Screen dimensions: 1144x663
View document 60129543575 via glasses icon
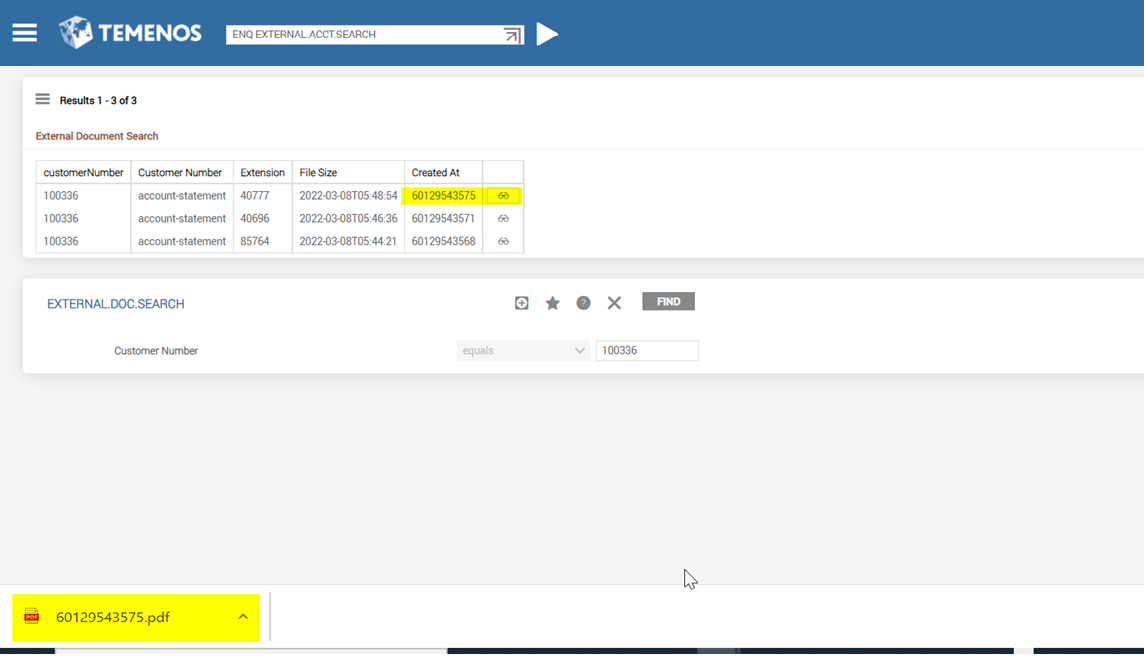click(x=503, y=196)
